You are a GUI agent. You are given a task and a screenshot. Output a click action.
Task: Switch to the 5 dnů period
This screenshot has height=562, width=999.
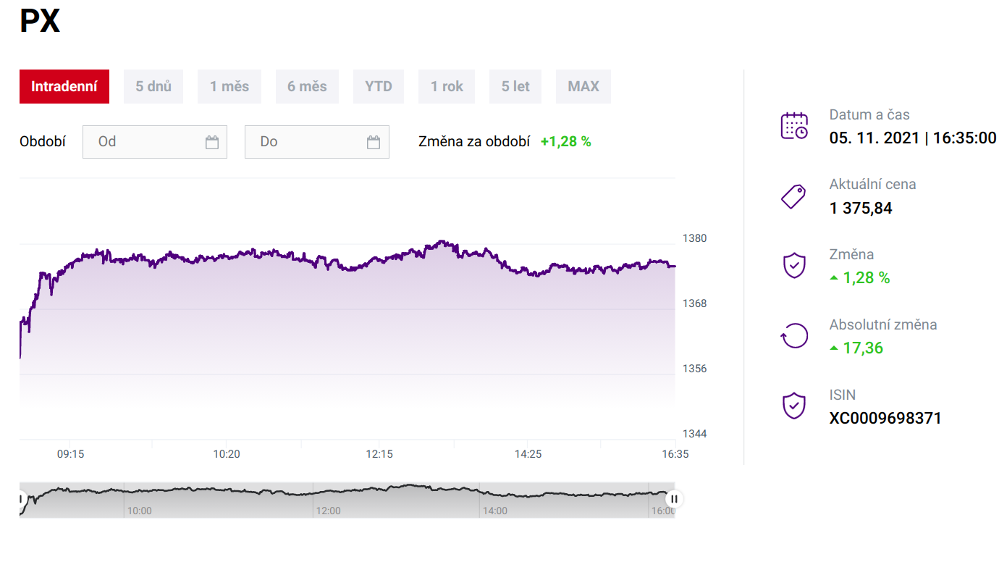[x=154, y=86]
